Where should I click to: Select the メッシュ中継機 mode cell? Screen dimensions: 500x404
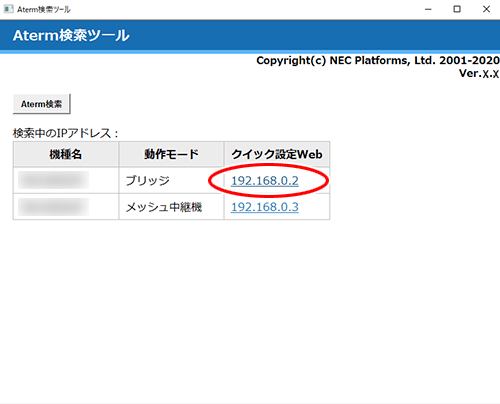171,207
